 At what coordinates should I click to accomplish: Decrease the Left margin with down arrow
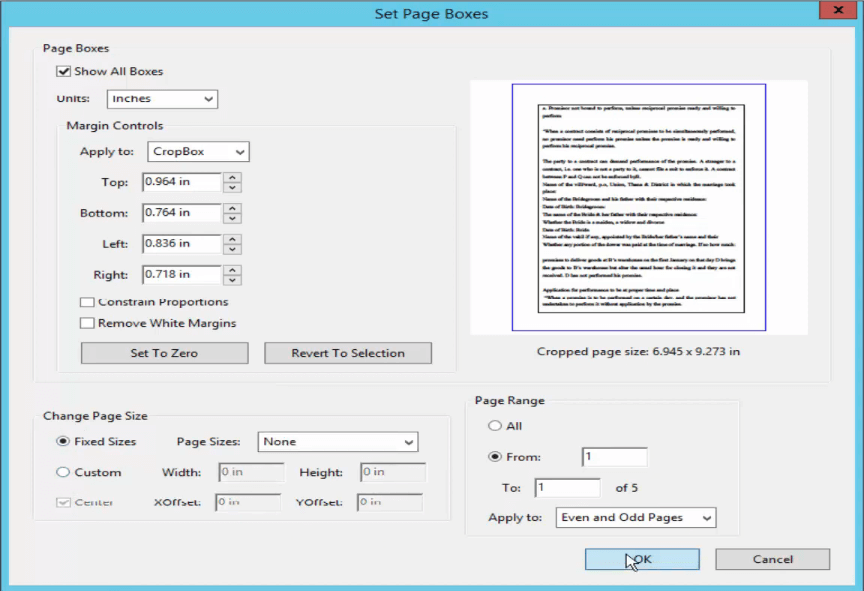(x=232, y=249)
